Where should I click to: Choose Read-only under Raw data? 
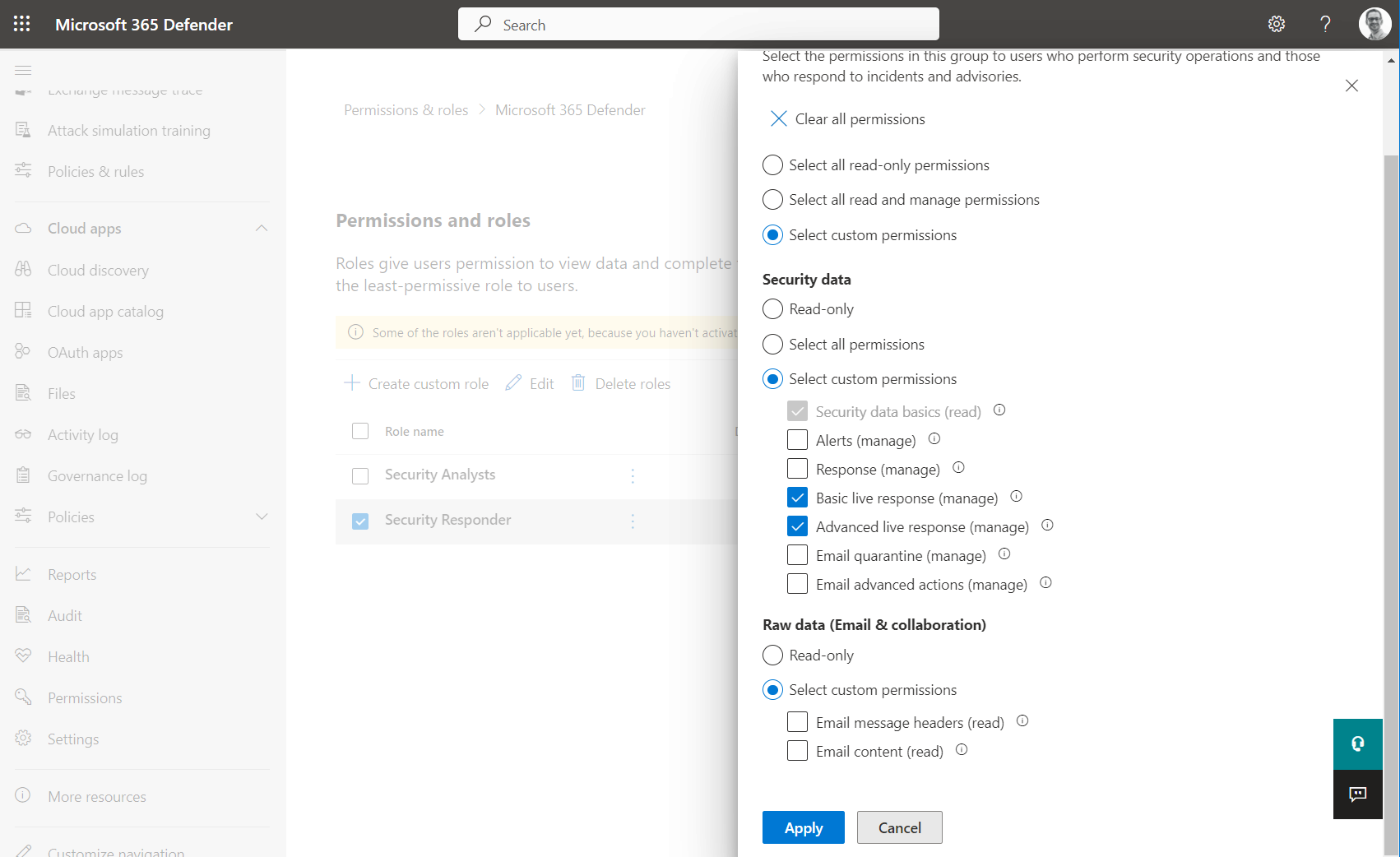[x=772, y=655]
